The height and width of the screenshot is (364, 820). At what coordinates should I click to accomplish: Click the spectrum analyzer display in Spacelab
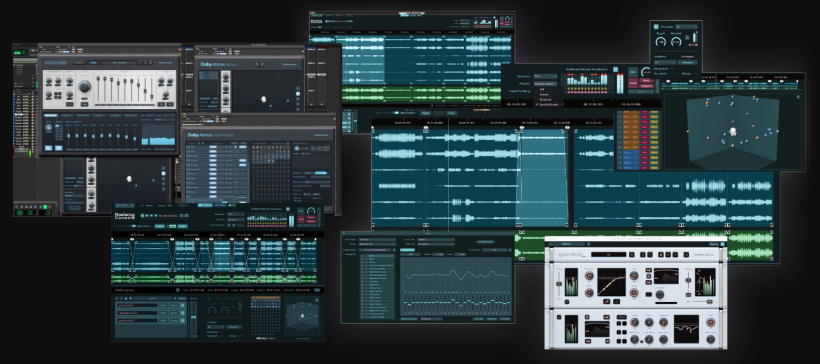(158, 135)
